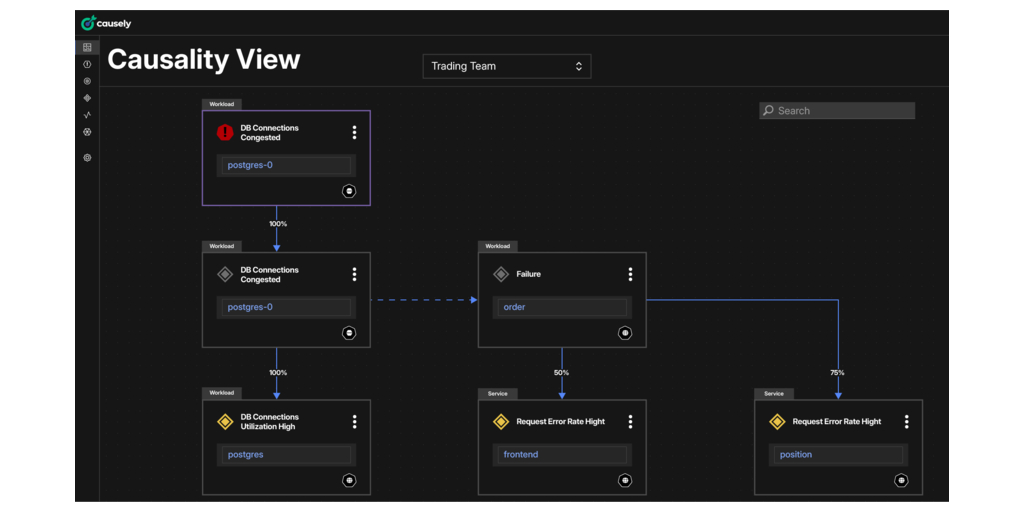Click gray diamond icon on Failure node

(x=501, y=274)
